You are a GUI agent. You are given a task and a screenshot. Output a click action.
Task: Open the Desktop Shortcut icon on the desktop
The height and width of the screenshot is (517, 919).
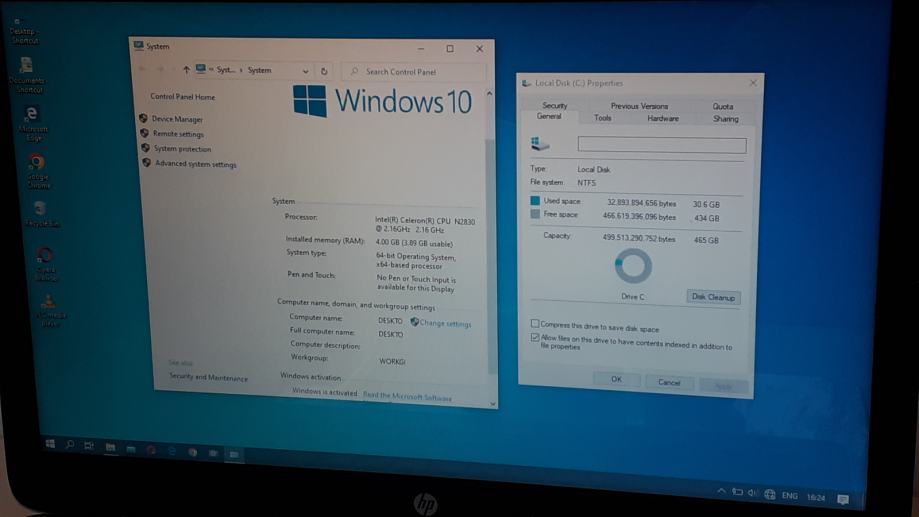[23, 32]
